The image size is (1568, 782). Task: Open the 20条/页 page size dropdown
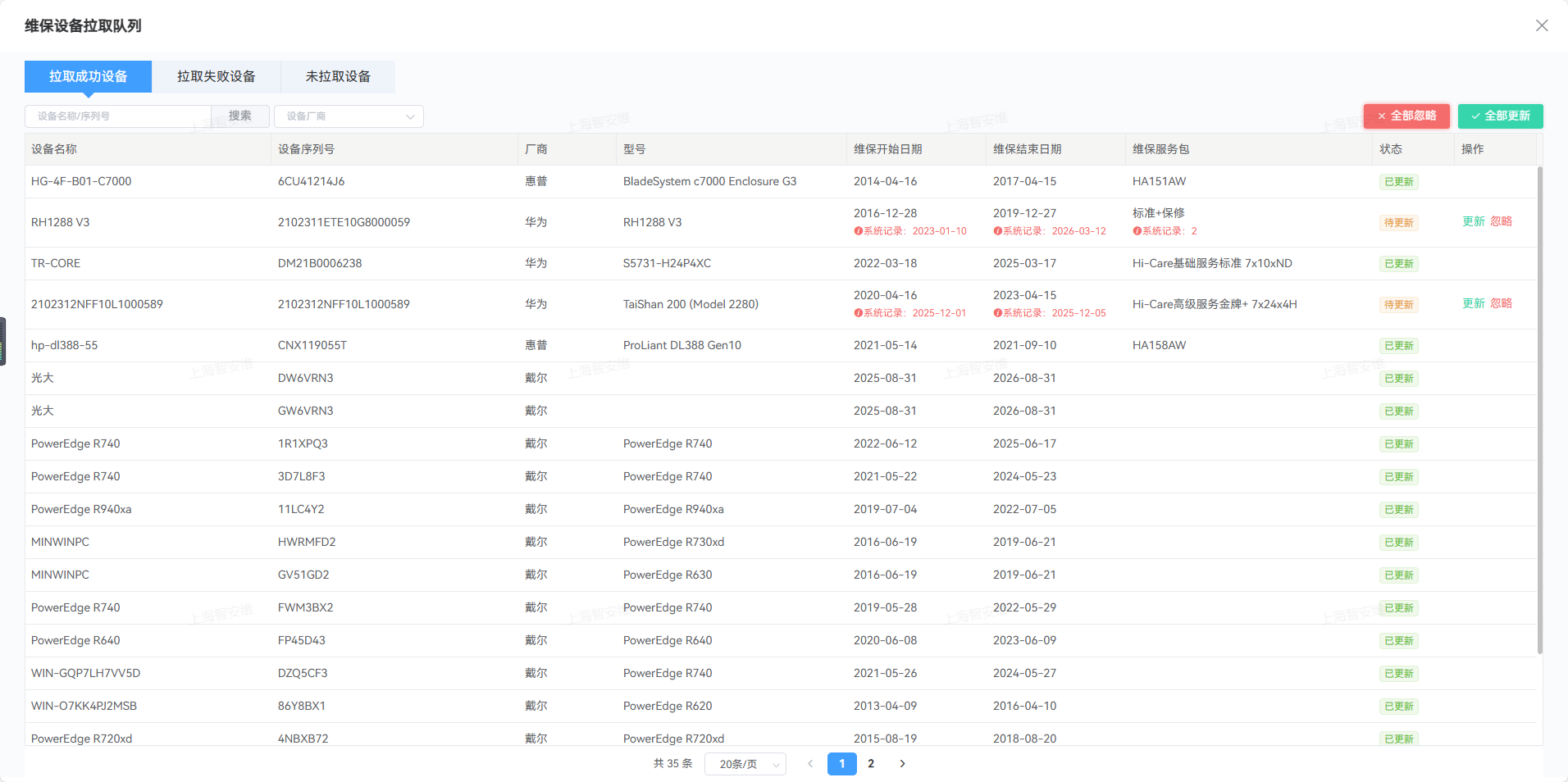(745, 764)
